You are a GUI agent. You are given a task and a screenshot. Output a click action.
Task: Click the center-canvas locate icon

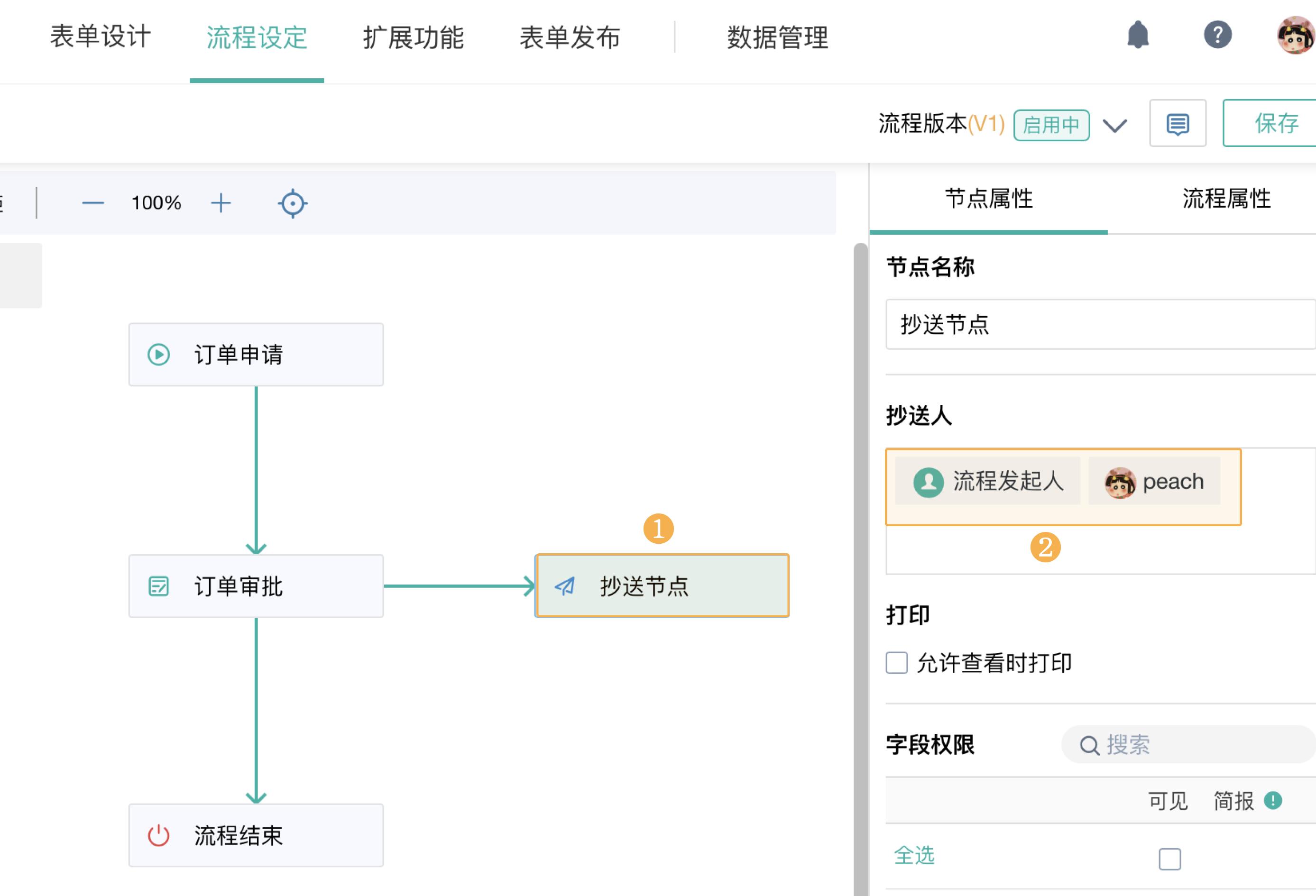click(292, 202)
